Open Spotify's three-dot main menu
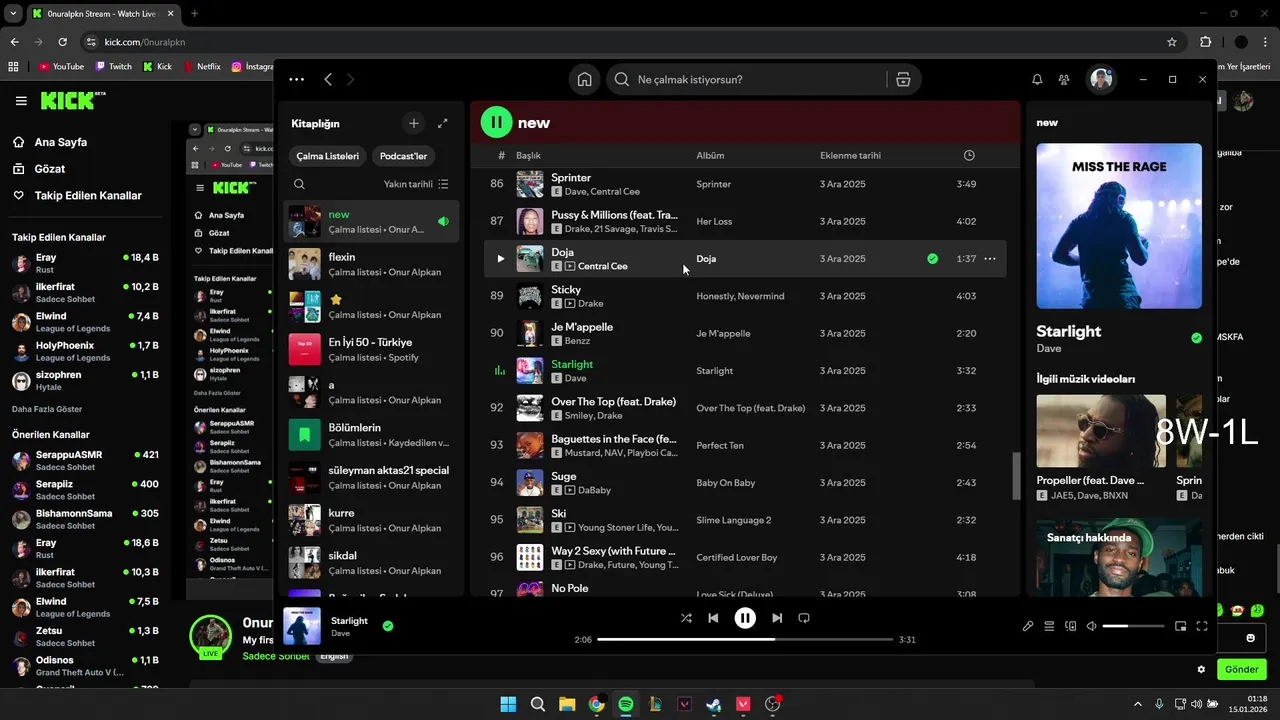 click(296, 79)
